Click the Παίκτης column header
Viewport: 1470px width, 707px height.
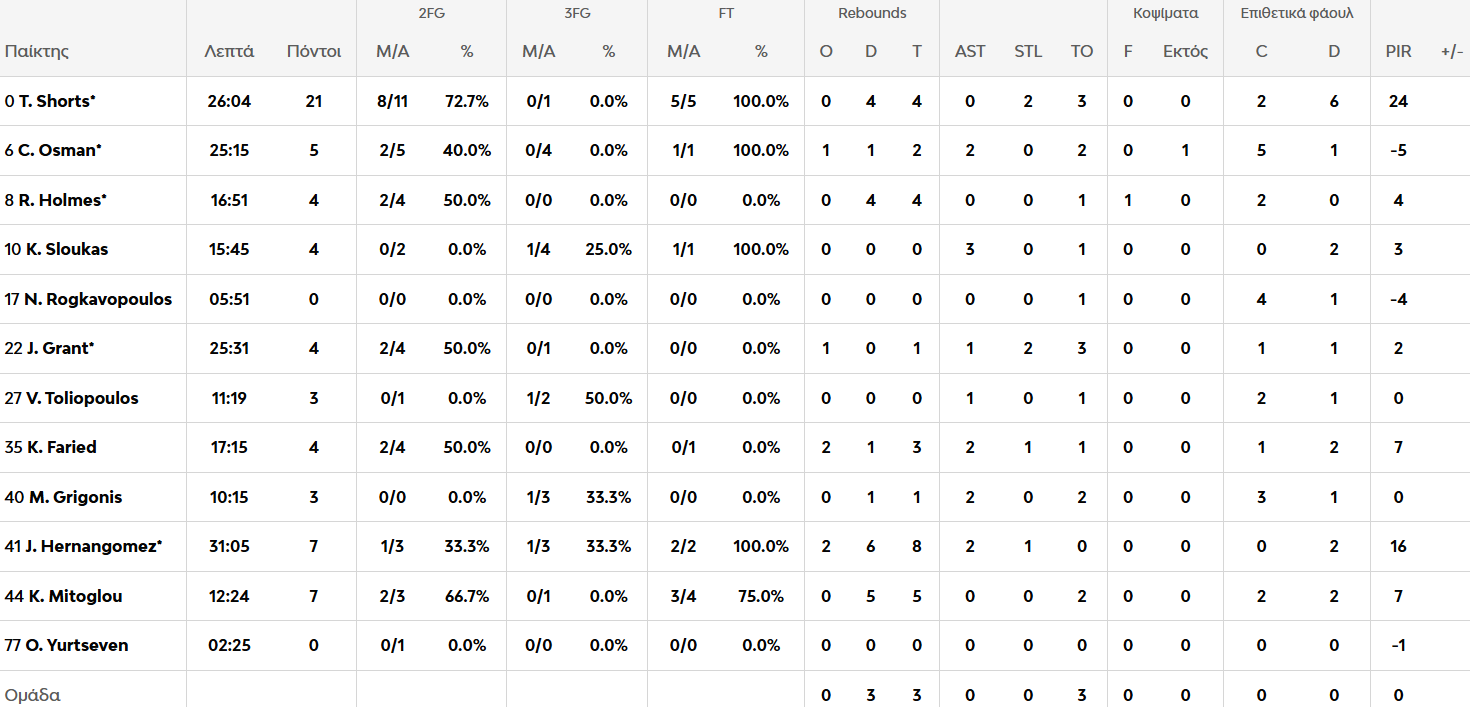point(37,51)
